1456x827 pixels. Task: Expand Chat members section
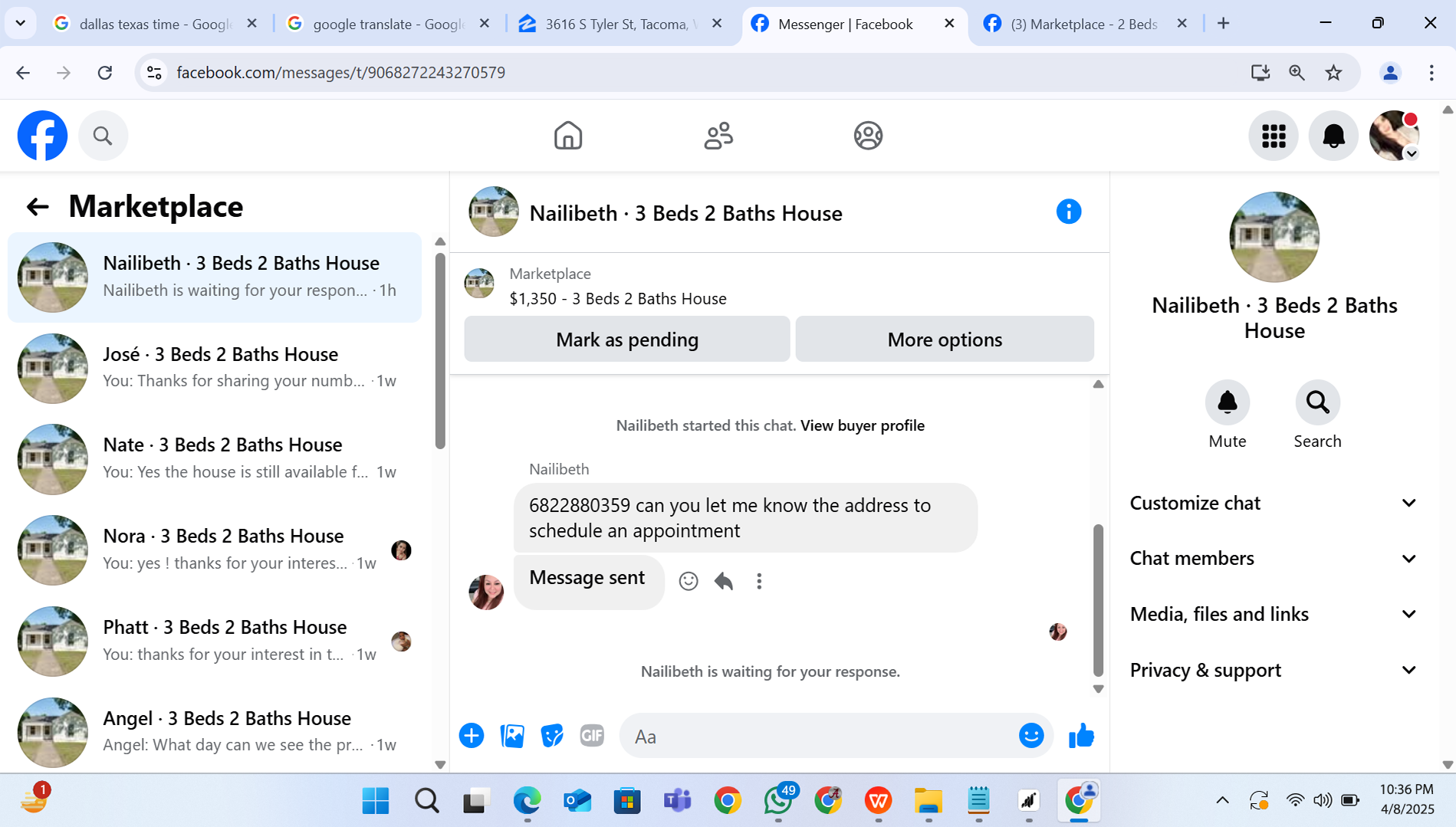coord(1274,558)
